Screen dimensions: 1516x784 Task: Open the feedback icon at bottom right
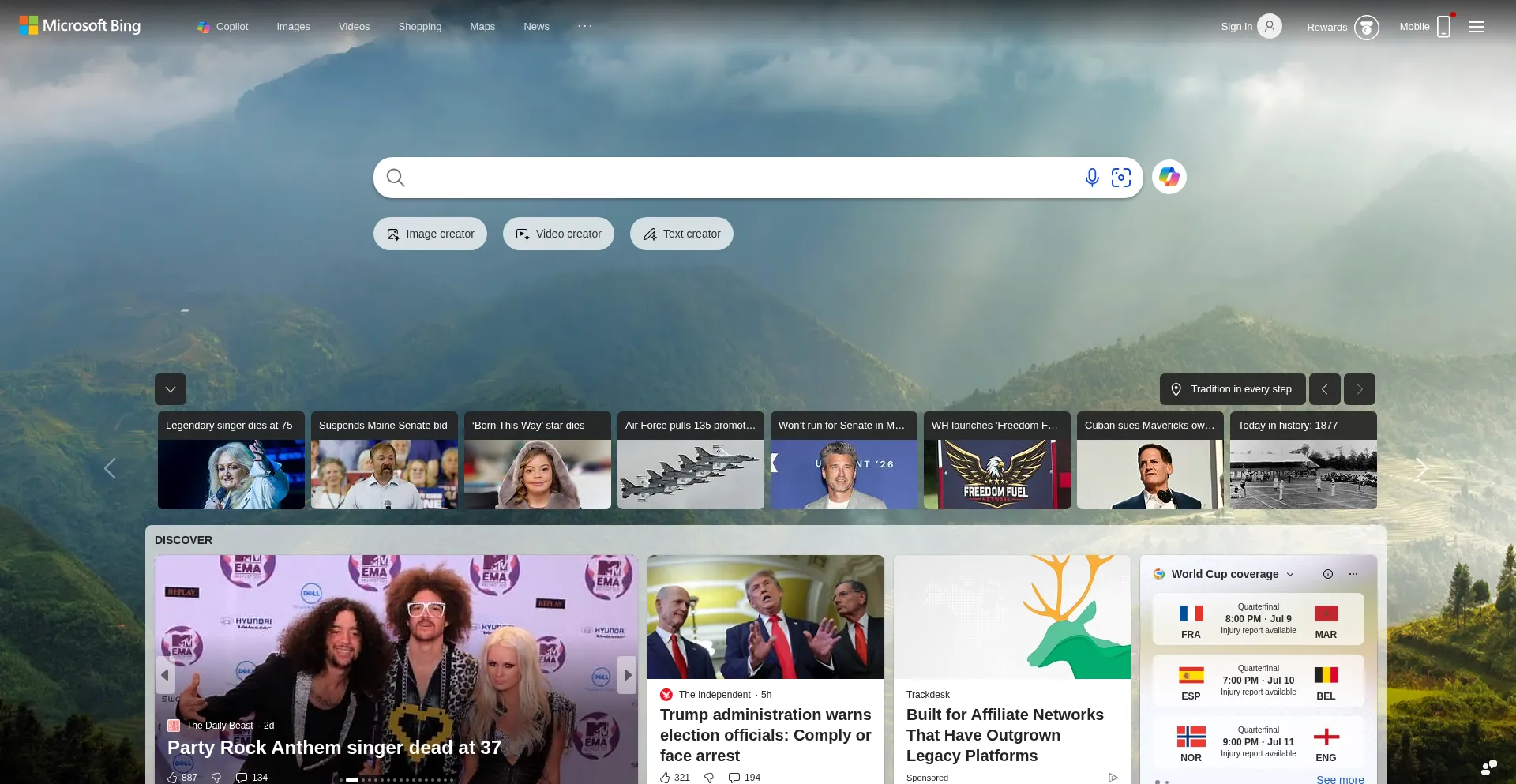(1489, 767)
